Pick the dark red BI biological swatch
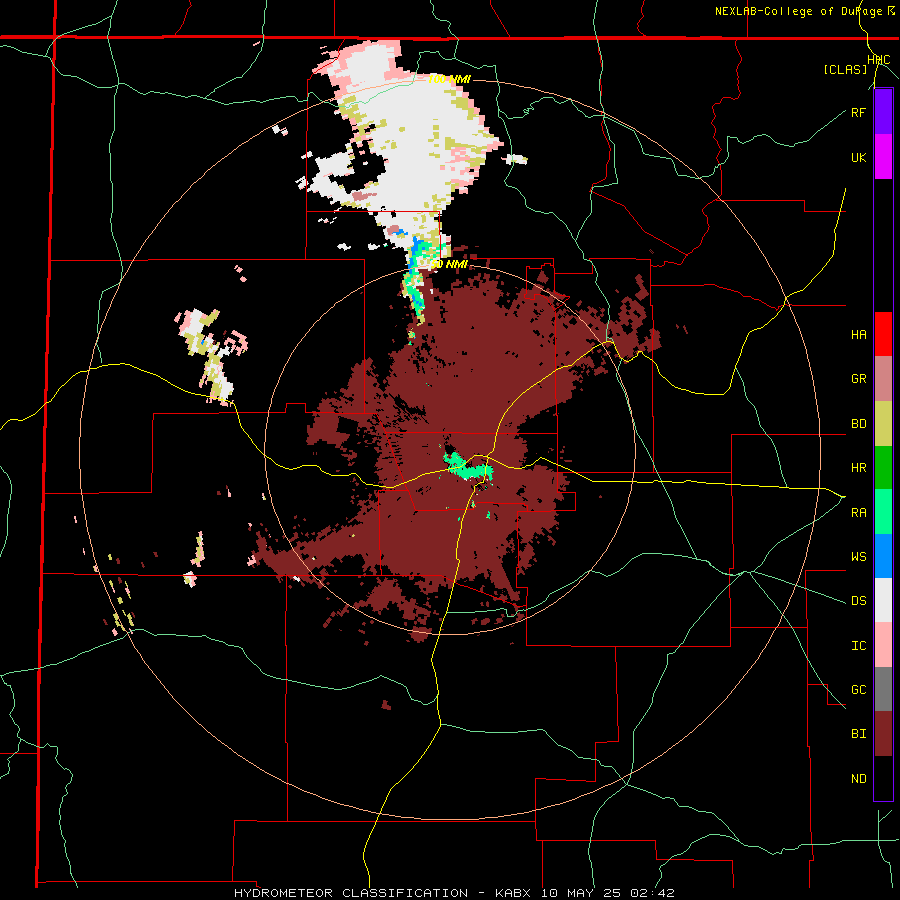Screen dimensions: 900x900 pyautogui.click(x=883, y=734)
